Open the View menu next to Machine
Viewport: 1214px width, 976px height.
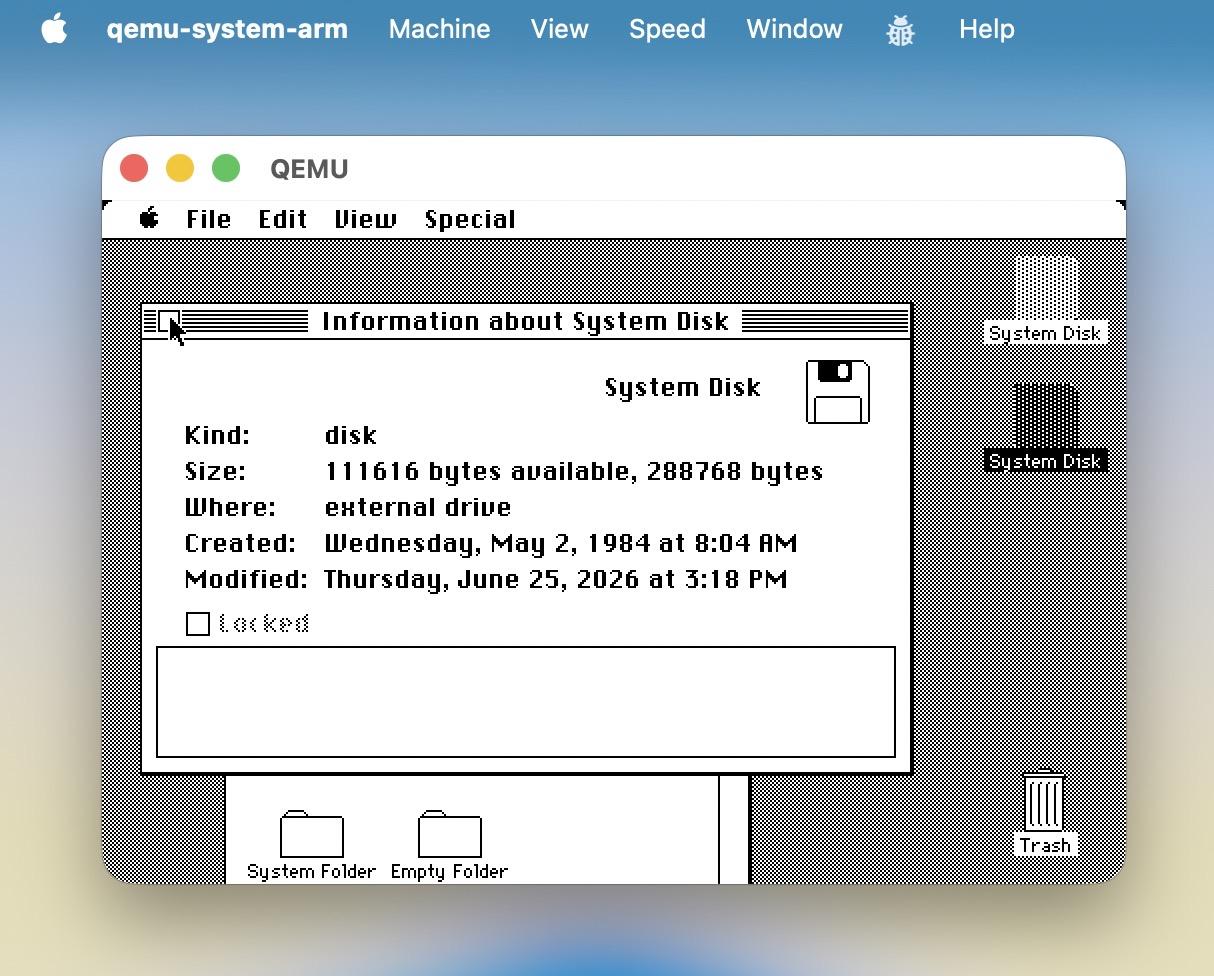(559, 29)
